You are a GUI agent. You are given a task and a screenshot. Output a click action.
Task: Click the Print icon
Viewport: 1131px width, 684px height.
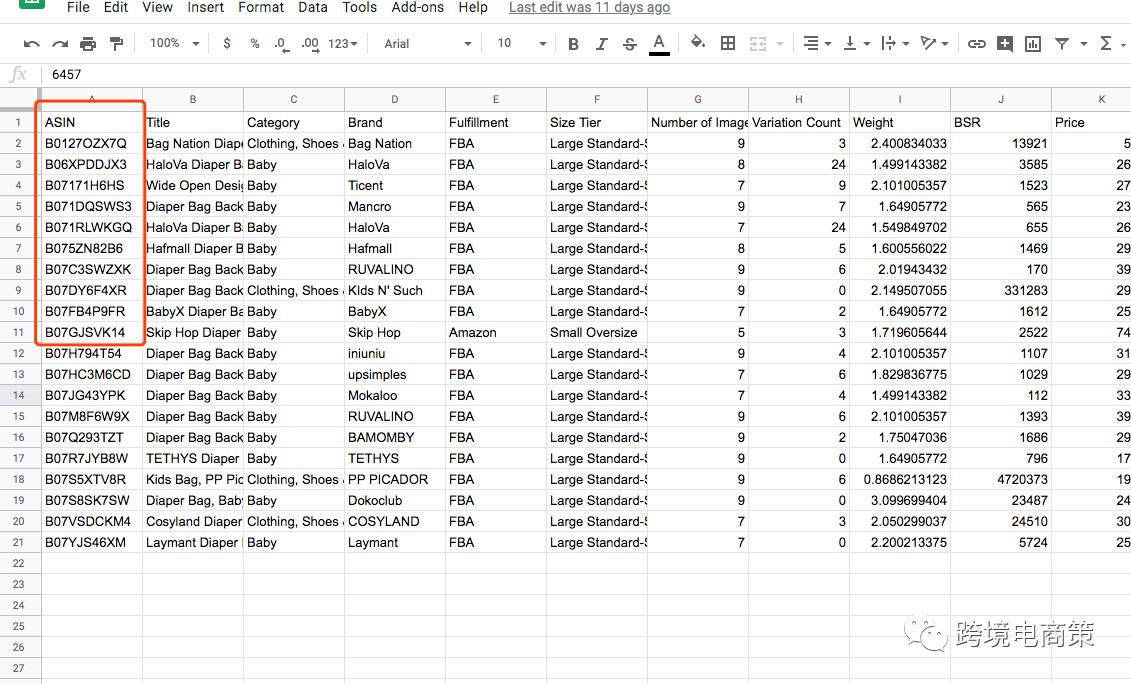pyautogui.click(x=88, y=44)
